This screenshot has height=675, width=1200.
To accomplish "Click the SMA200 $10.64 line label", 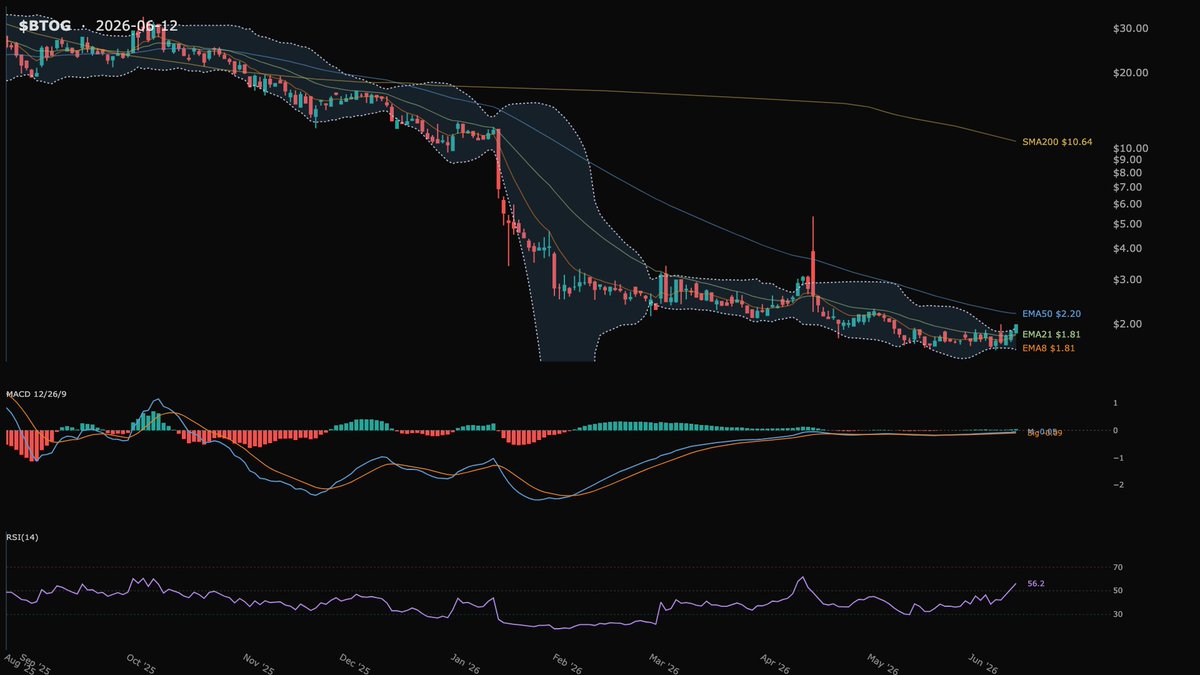I will [x=1057, y=143].
